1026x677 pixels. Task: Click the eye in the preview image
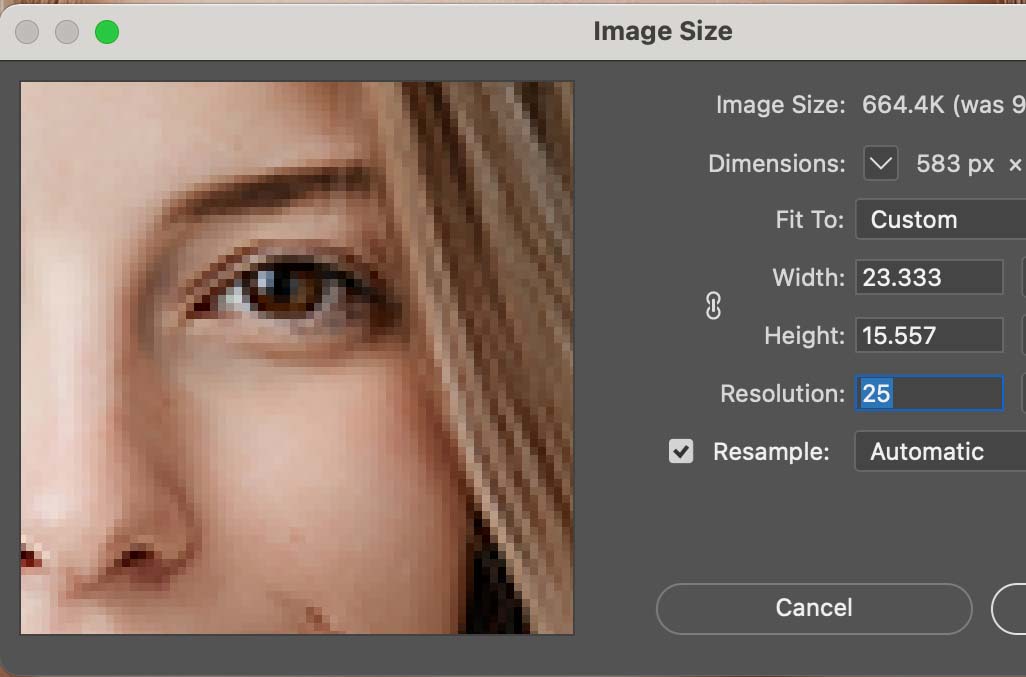285,289
